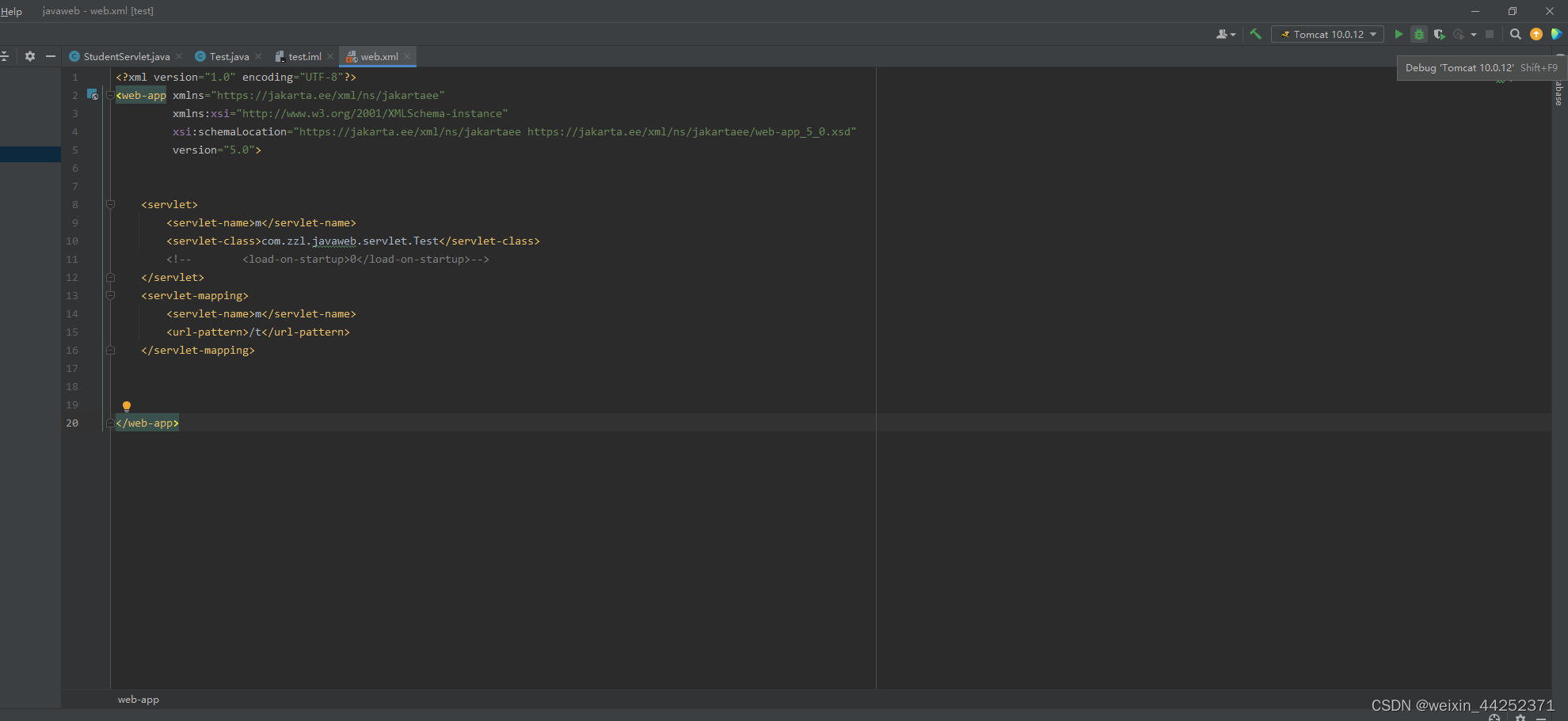Select the web.xml editor tab
The width and height of the screenshot is (1568, 721).
[x=379, y=56]
